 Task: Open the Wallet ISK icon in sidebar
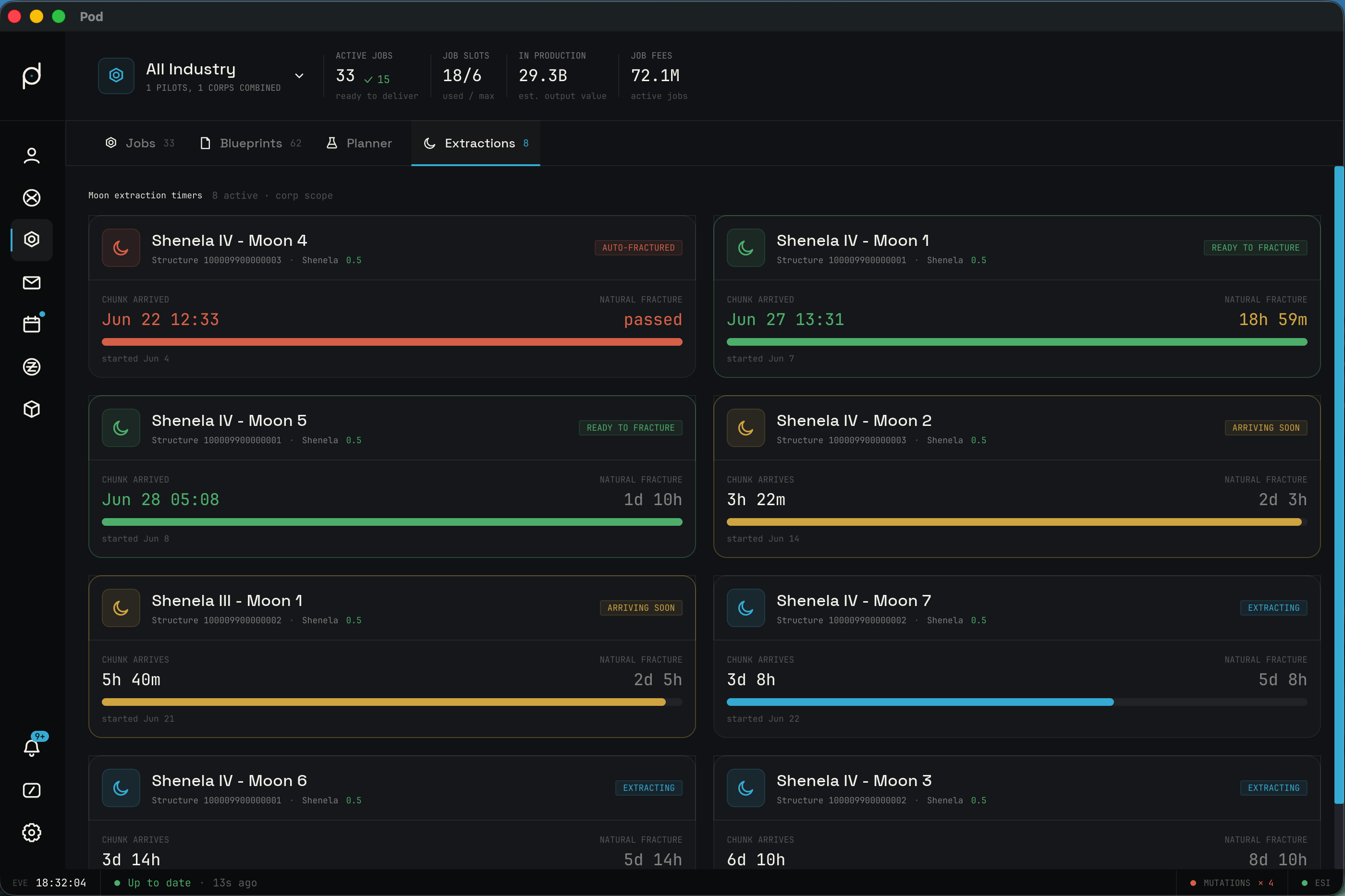(x=31, y=367)
